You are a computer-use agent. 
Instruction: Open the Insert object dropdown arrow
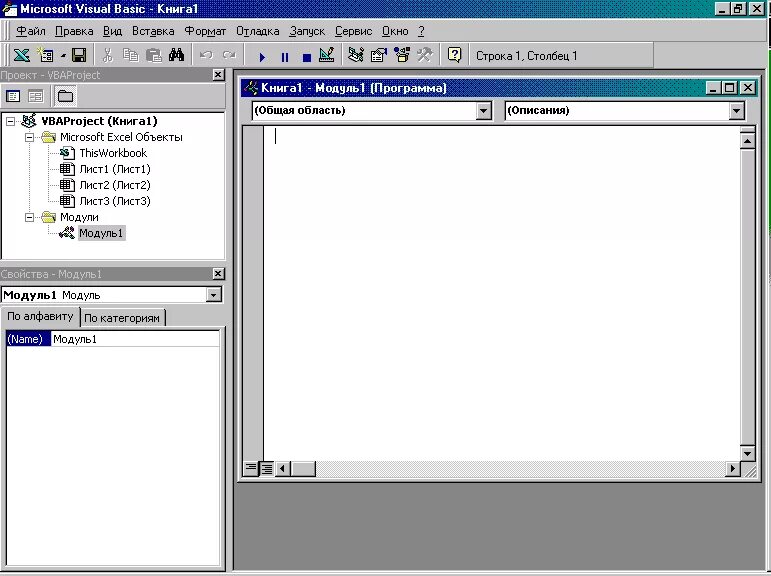(63, 56)
